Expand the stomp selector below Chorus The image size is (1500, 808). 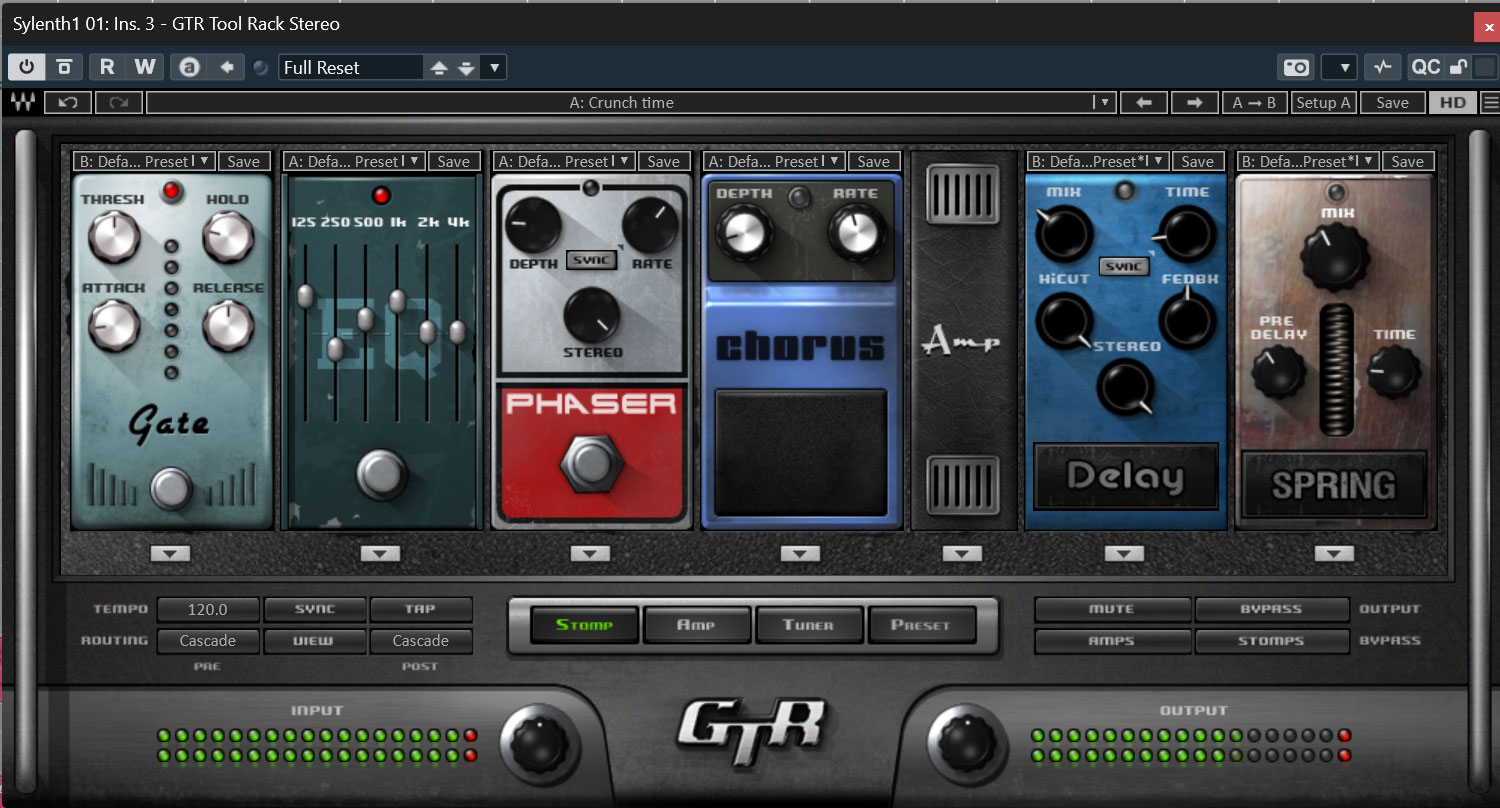[799, 553]
